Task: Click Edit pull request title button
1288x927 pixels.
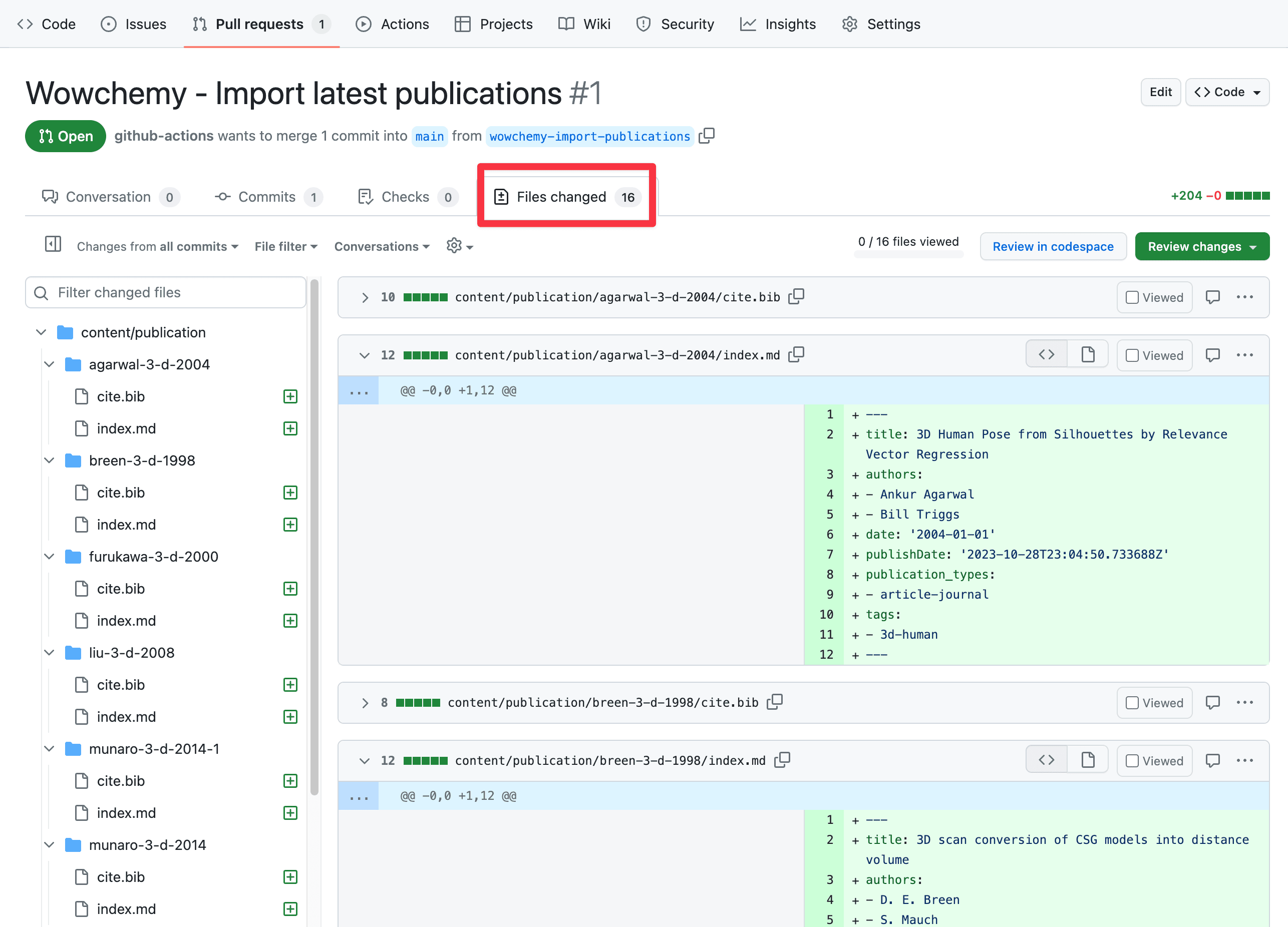Action: point(1160,92)
